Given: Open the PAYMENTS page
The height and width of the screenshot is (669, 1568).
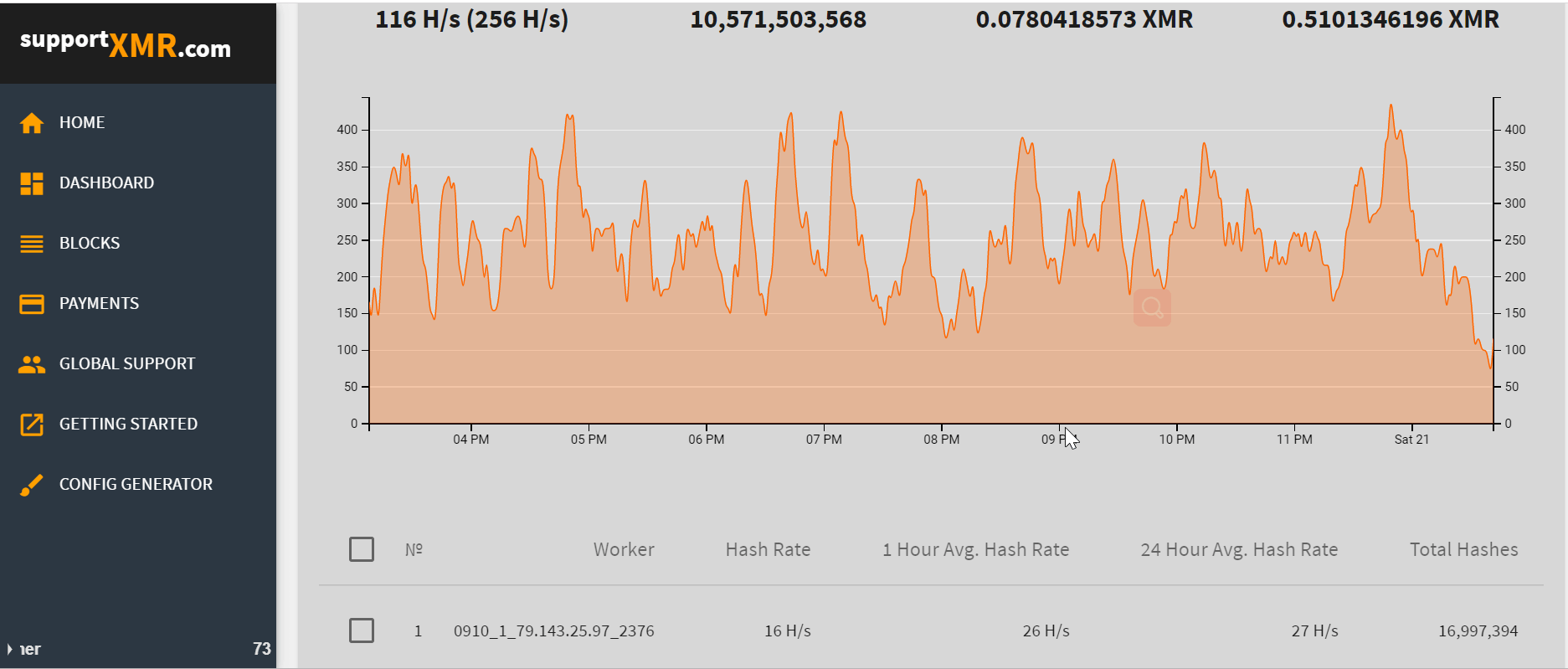Looking at the screenshot, I should pos(99,303).
